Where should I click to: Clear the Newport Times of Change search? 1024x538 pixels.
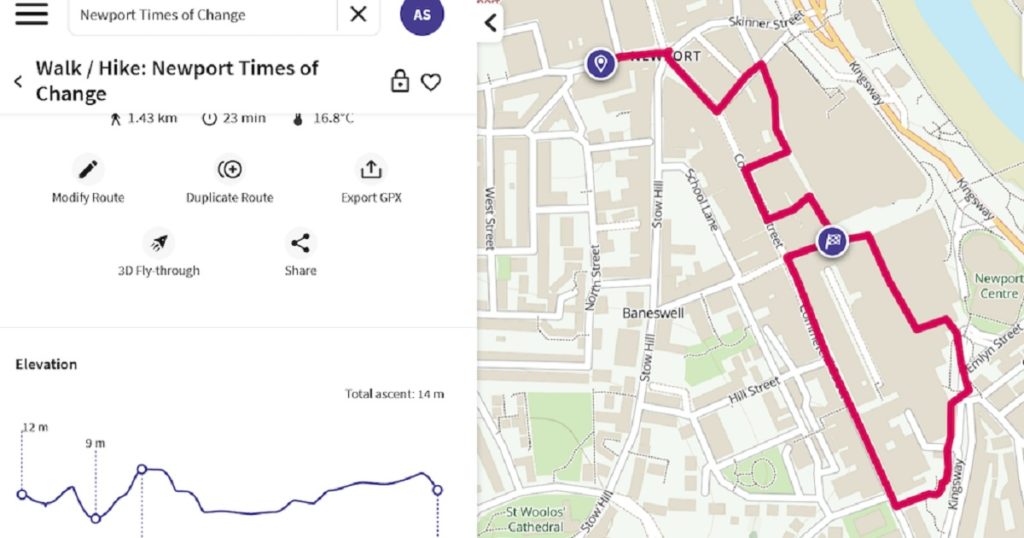(x=358, y=15)
